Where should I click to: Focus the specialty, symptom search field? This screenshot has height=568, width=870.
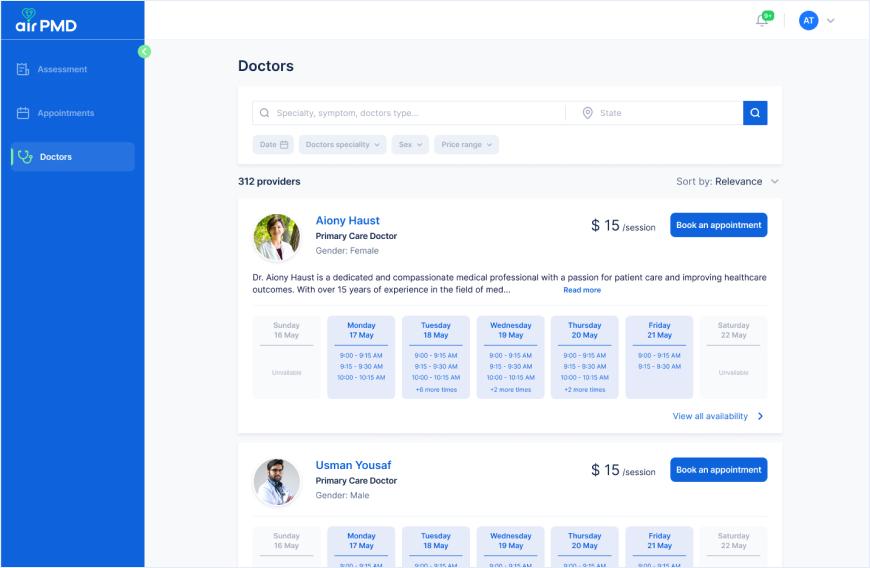pyautogui.click(x=409, y=113)
